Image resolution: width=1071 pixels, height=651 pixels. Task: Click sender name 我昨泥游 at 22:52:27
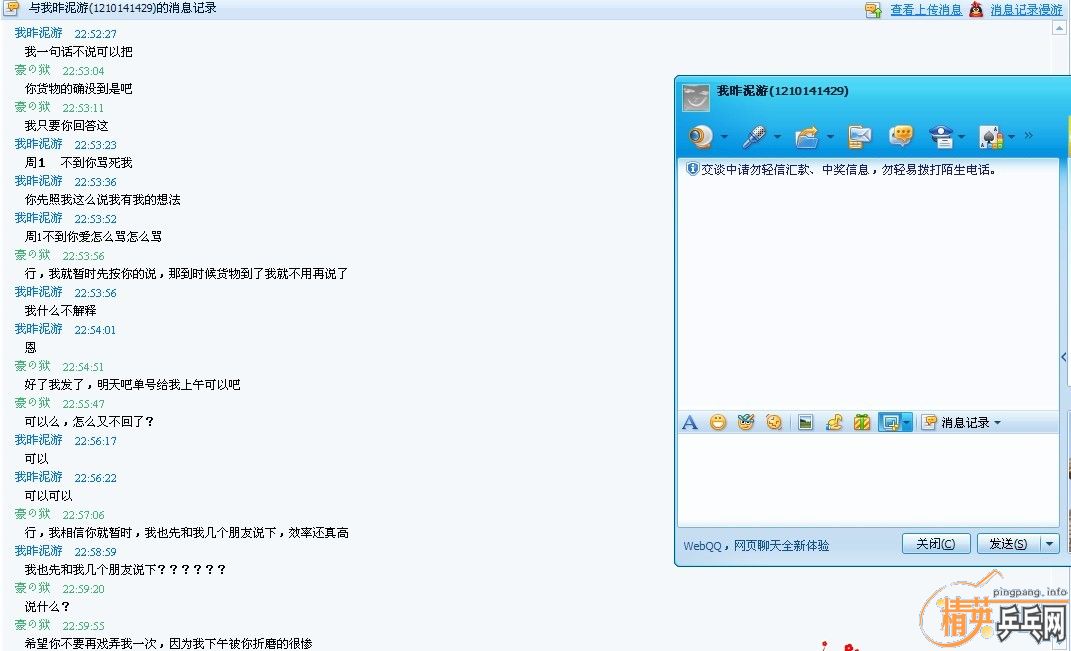tap(38, 33)
